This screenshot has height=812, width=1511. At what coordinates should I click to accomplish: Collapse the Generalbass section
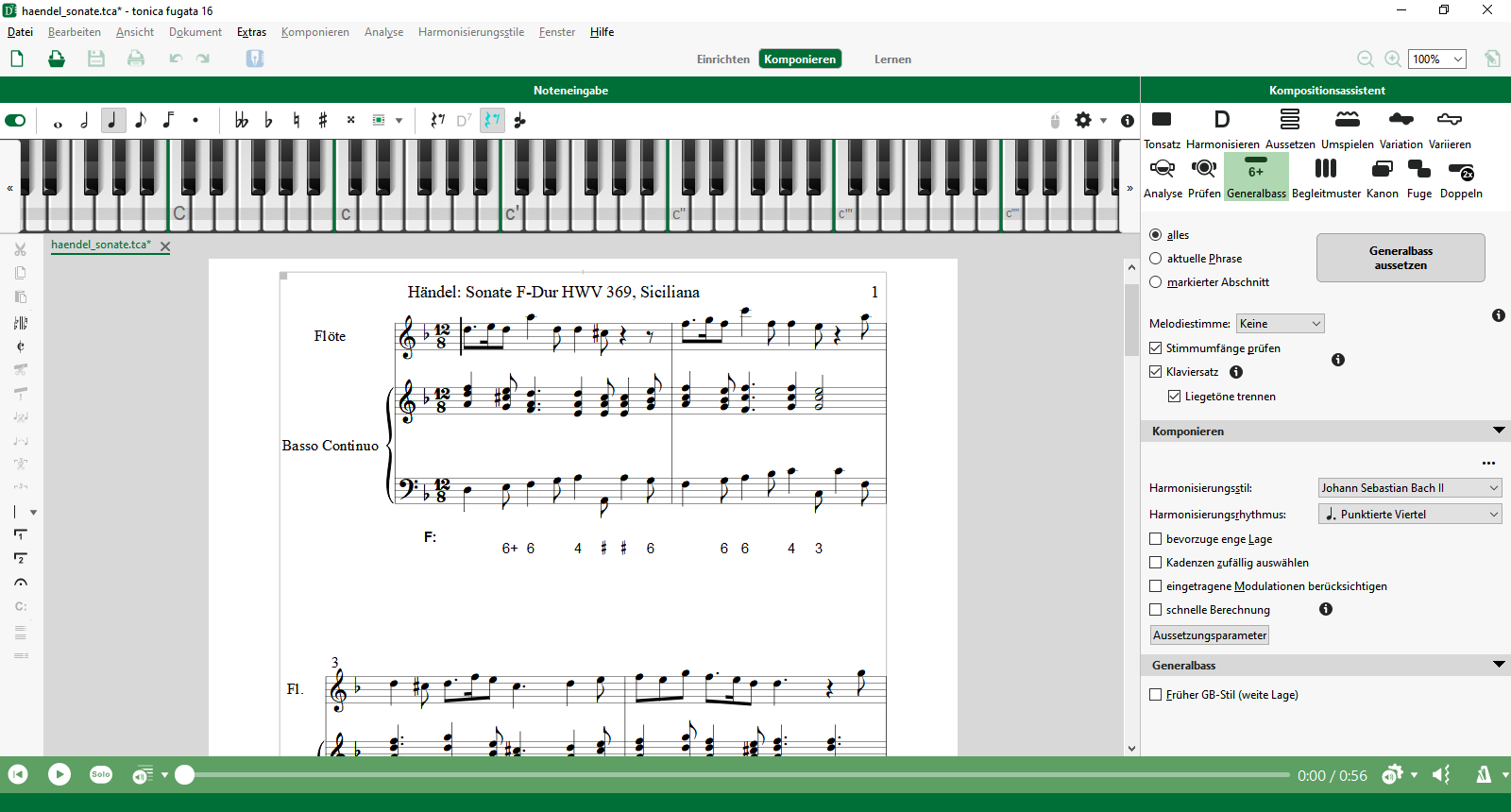coord(1499,665)
